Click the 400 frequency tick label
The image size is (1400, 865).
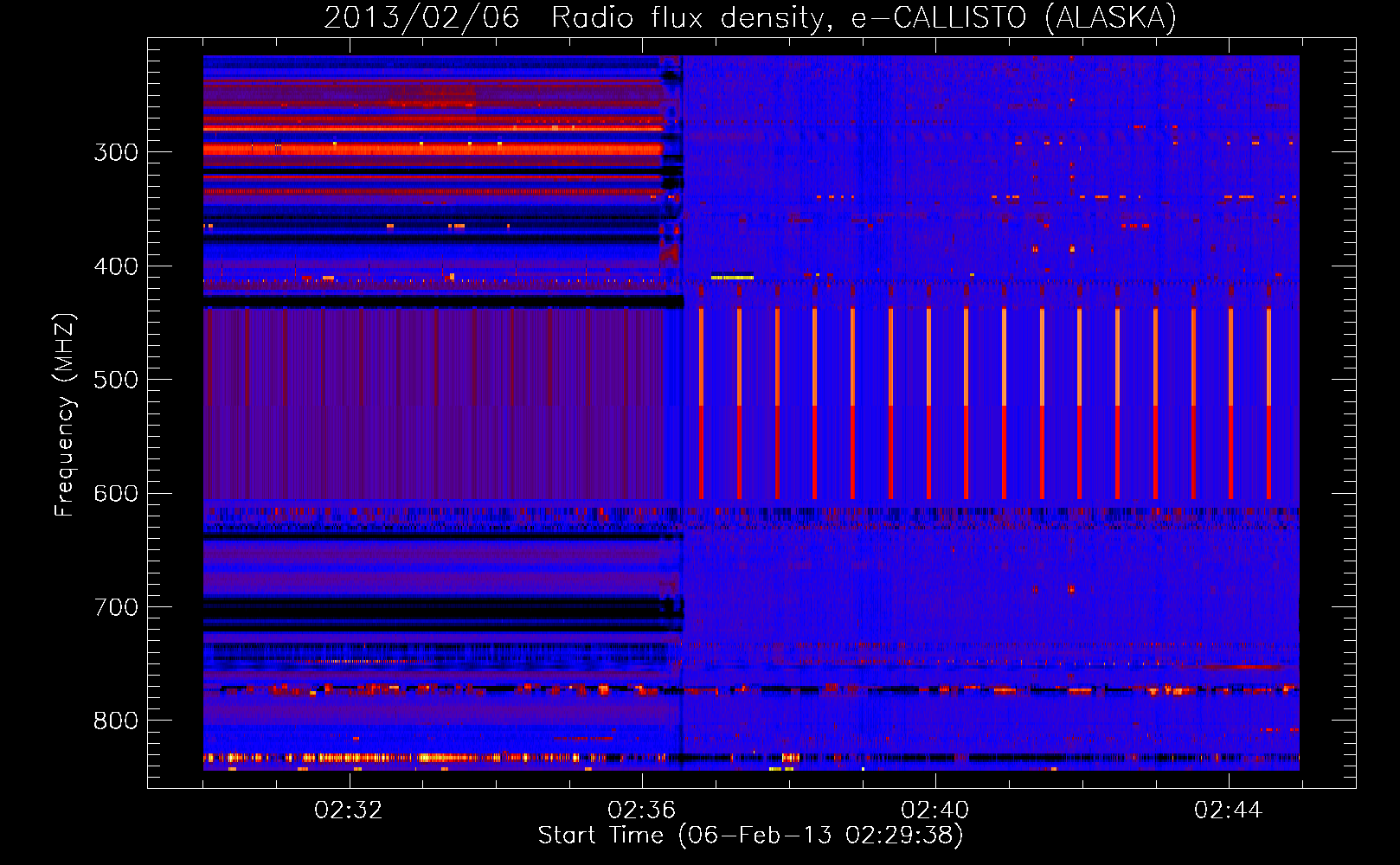coord(116,266)
